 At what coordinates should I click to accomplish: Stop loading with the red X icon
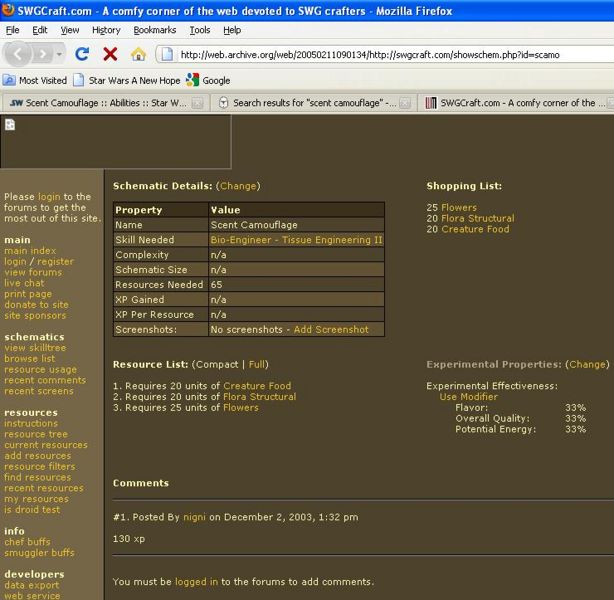(110, 54)
